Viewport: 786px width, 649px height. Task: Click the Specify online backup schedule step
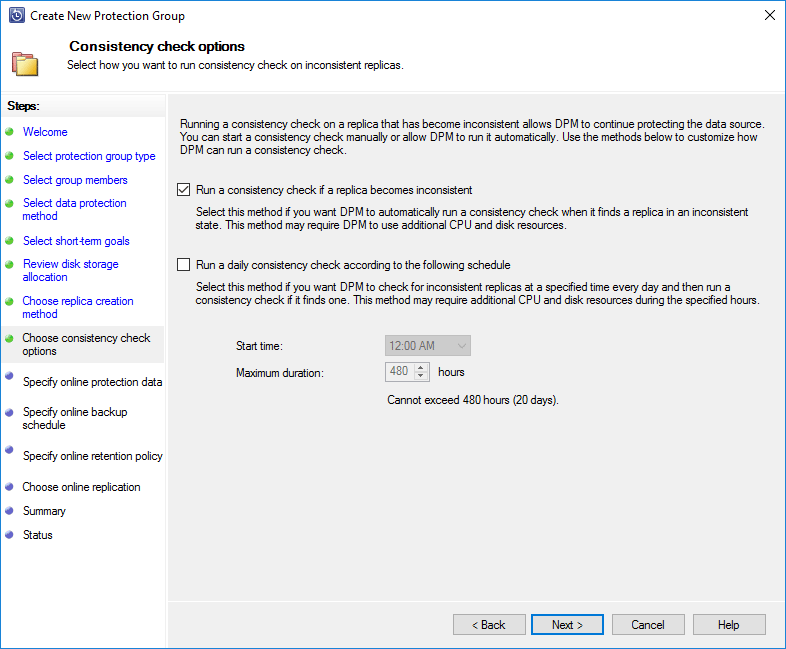[x=75, y=418]
